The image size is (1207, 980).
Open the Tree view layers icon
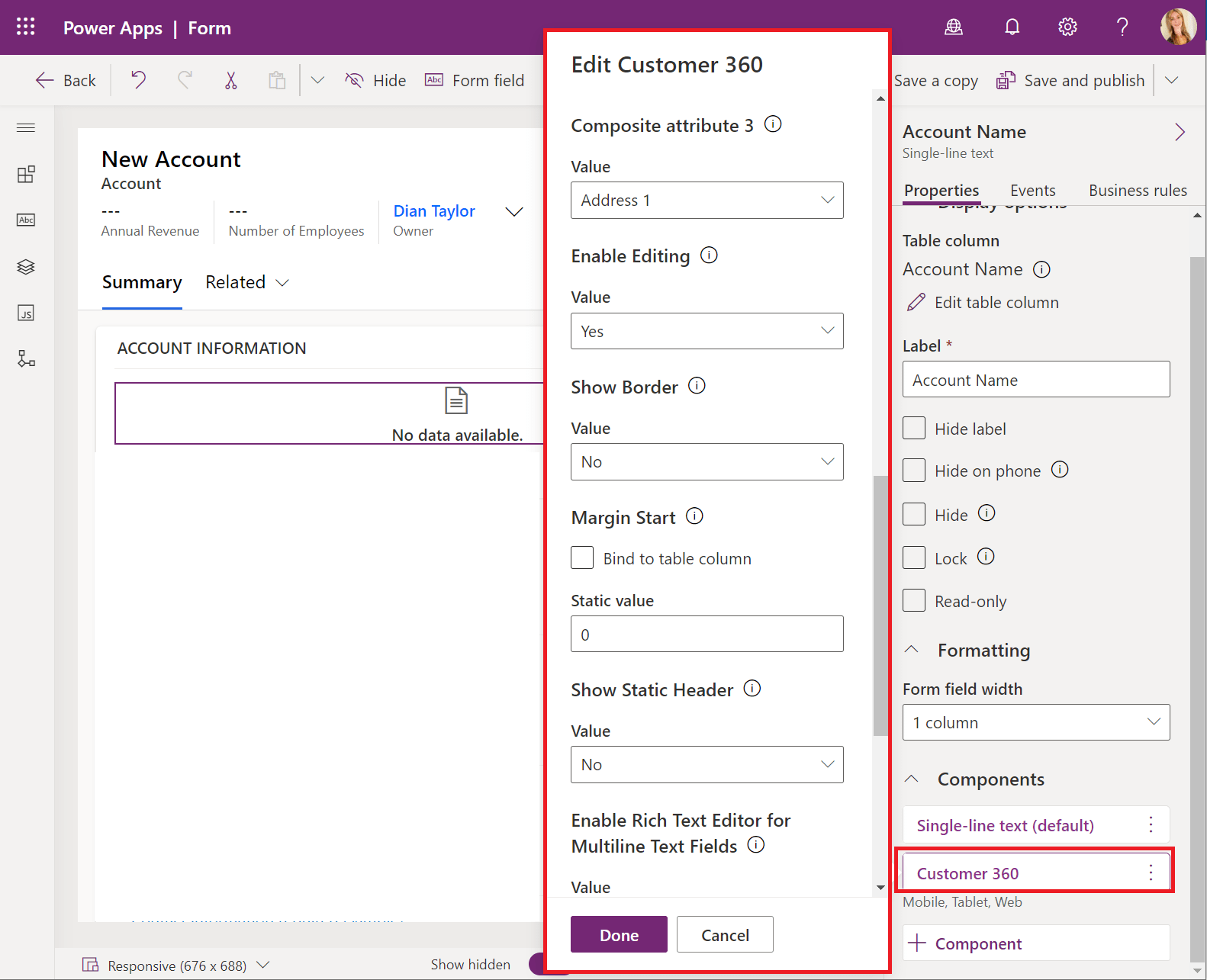(26, 267)
